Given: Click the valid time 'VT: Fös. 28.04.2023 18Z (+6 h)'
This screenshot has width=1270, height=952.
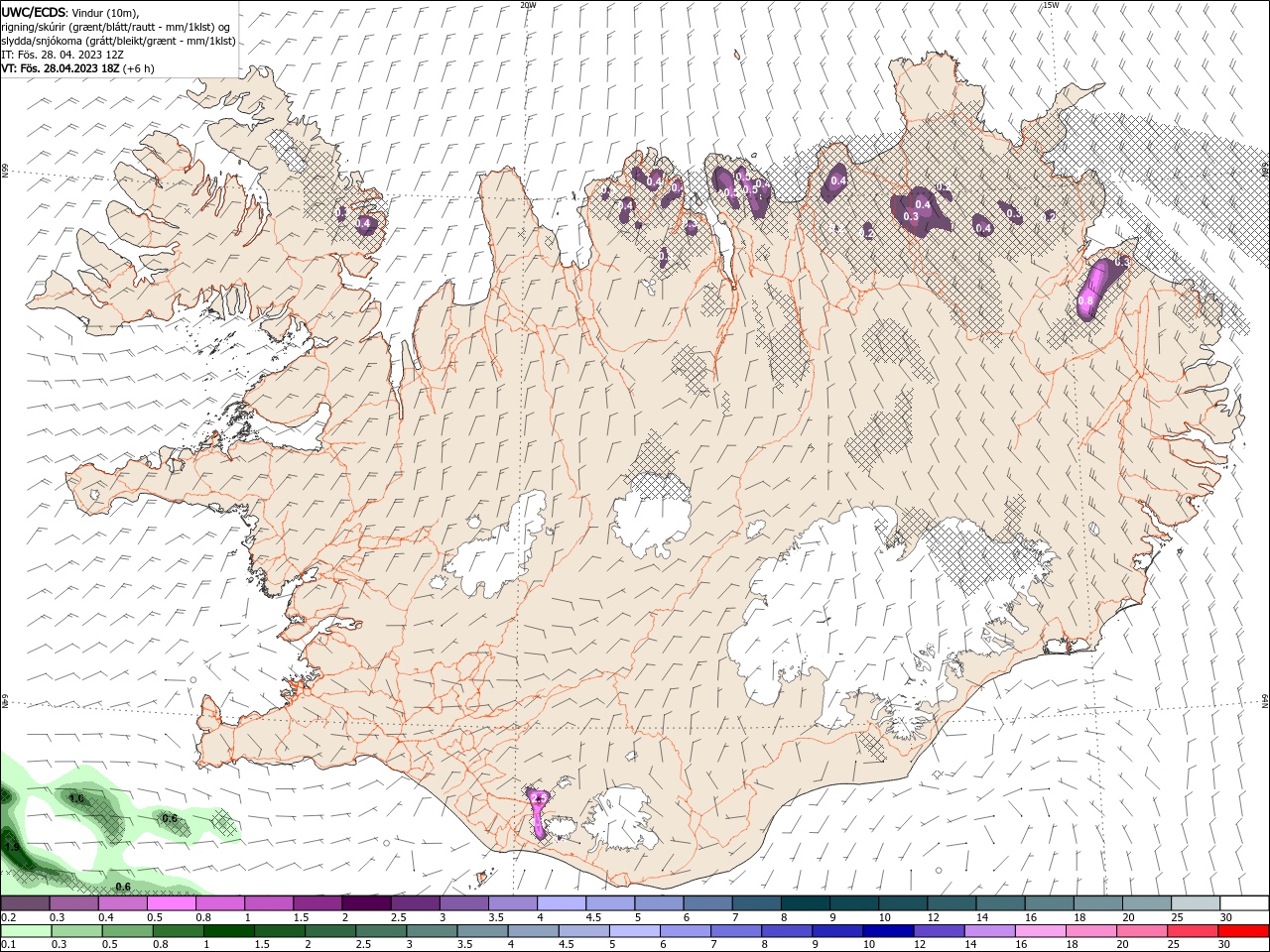Looking at the screenshot, I should click(x=77, y=68).
